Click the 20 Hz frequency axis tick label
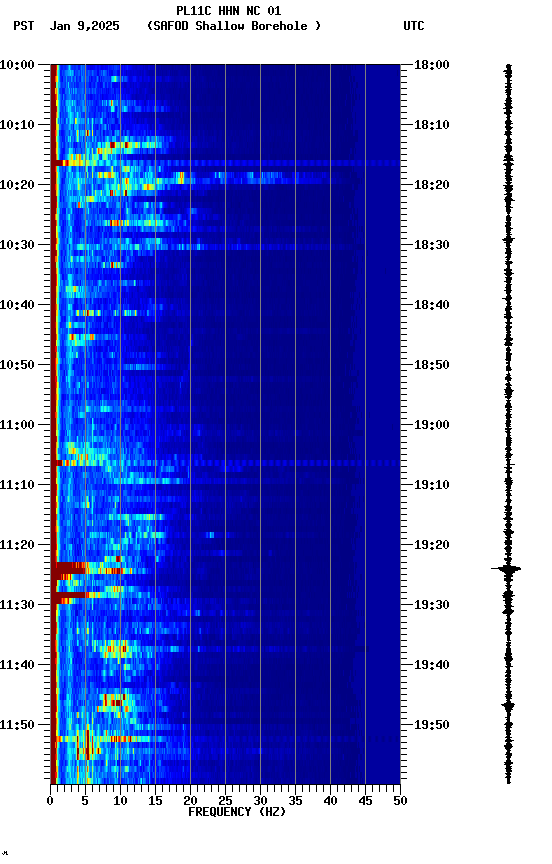 (x=190, y=801)
